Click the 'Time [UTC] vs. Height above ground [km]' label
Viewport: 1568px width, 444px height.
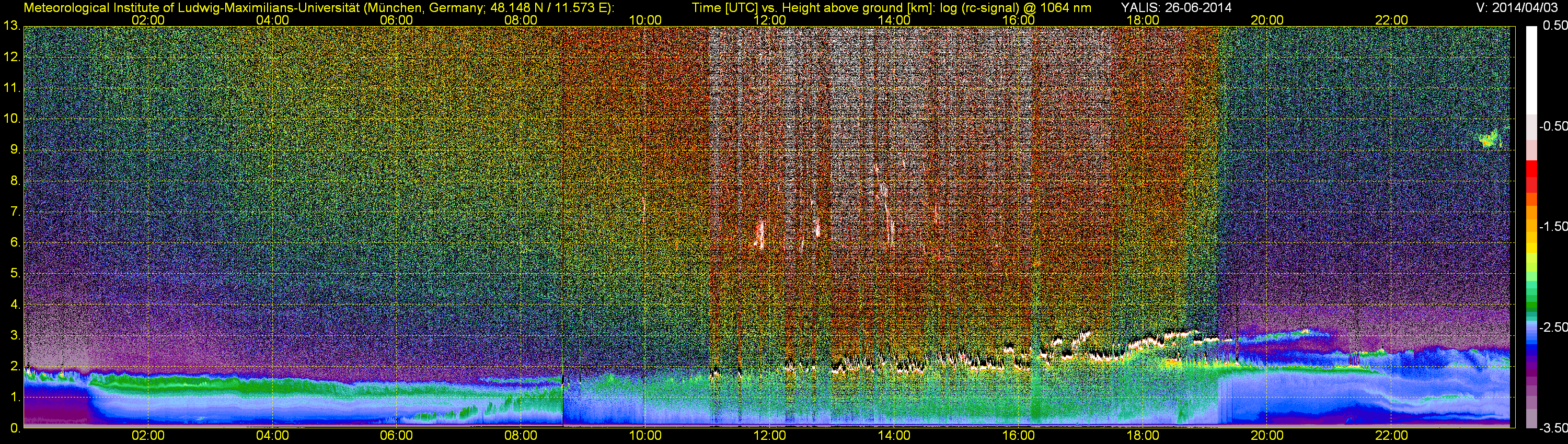813,7
